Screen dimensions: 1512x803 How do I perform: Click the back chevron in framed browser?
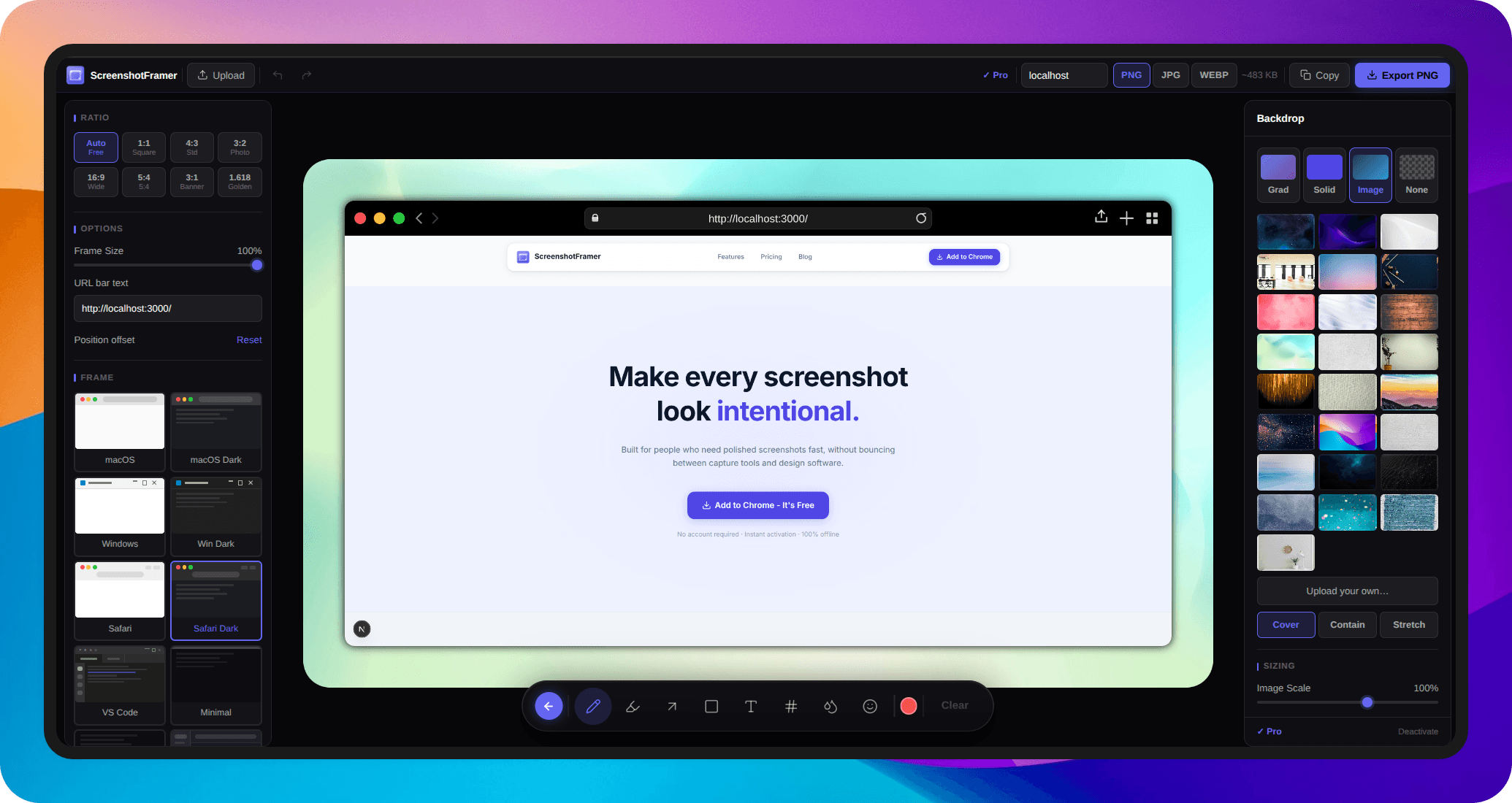click(x=419, y=218)
